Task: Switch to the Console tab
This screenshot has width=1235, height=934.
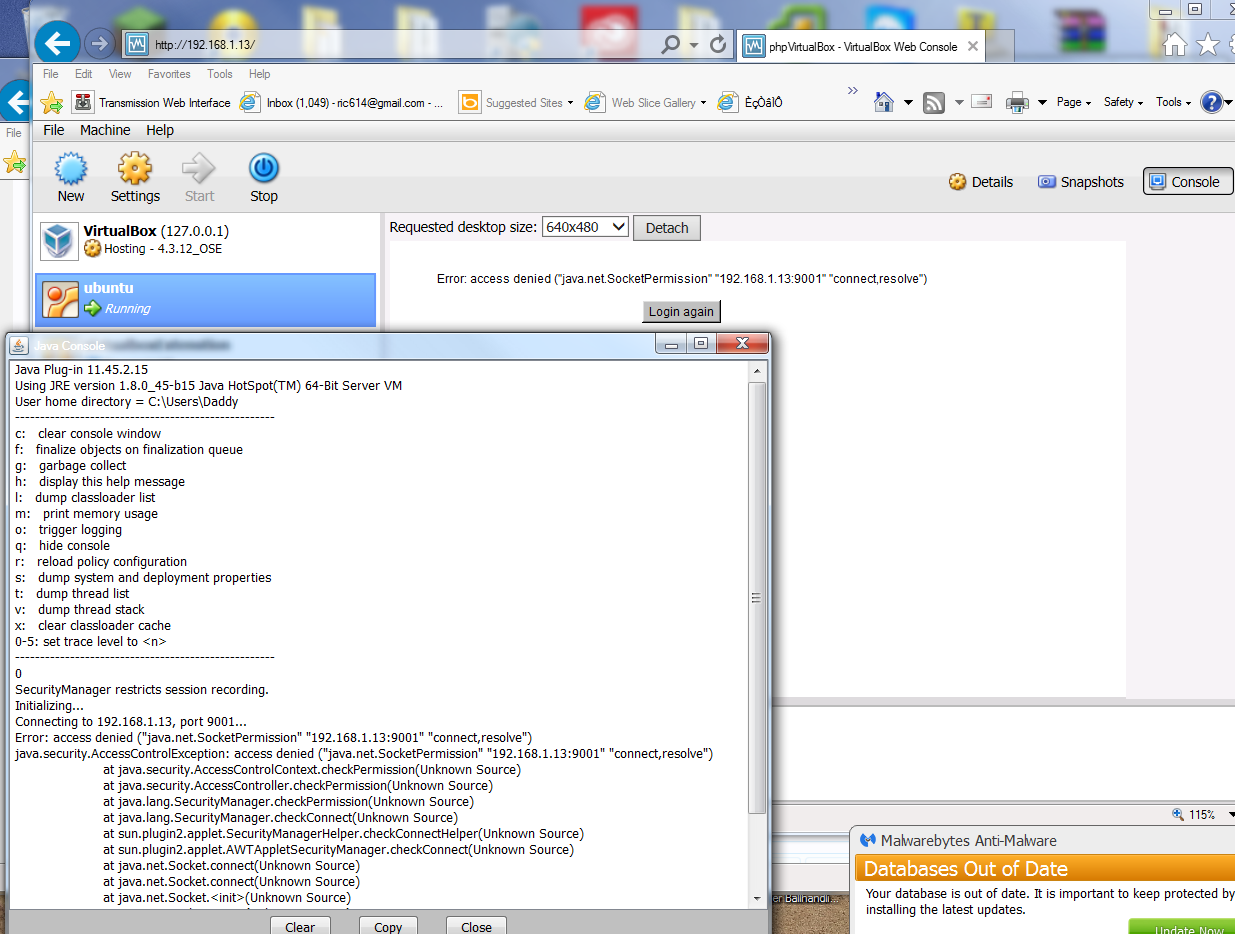Action: click(x=1187, y=182)
